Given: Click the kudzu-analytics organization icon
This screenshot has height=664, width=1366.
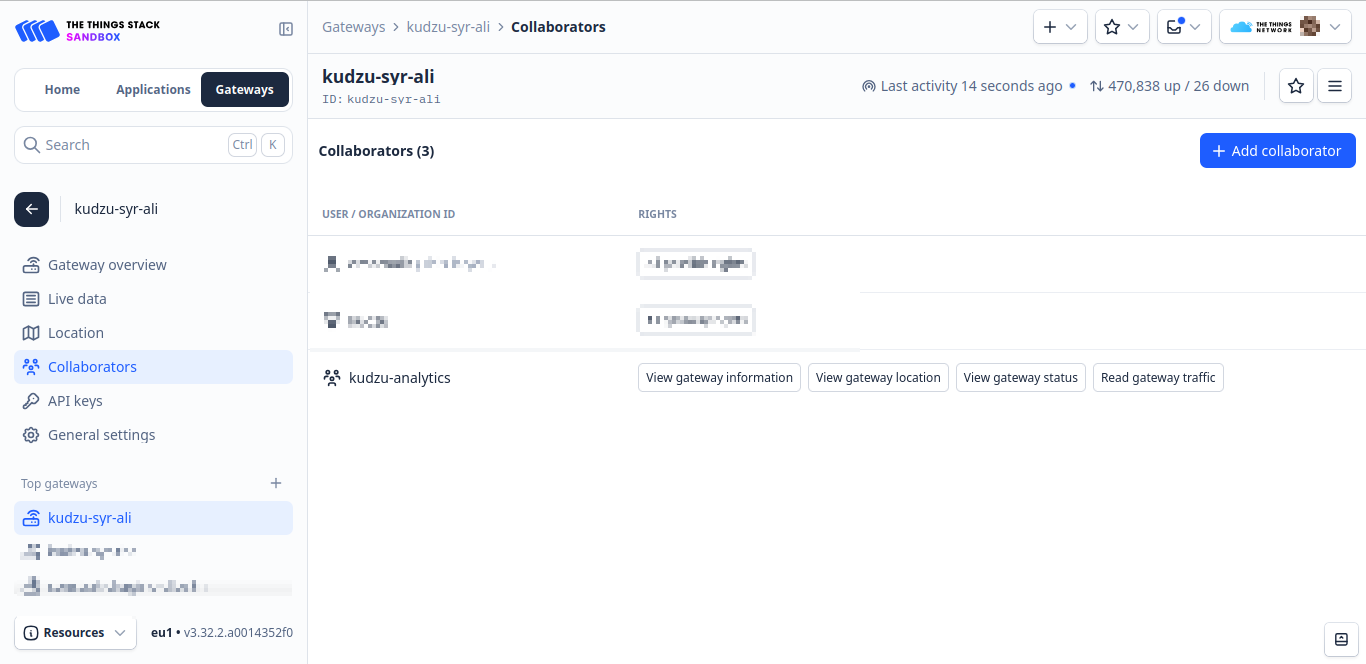Looking at the screenshot, I should click(332, 378).
